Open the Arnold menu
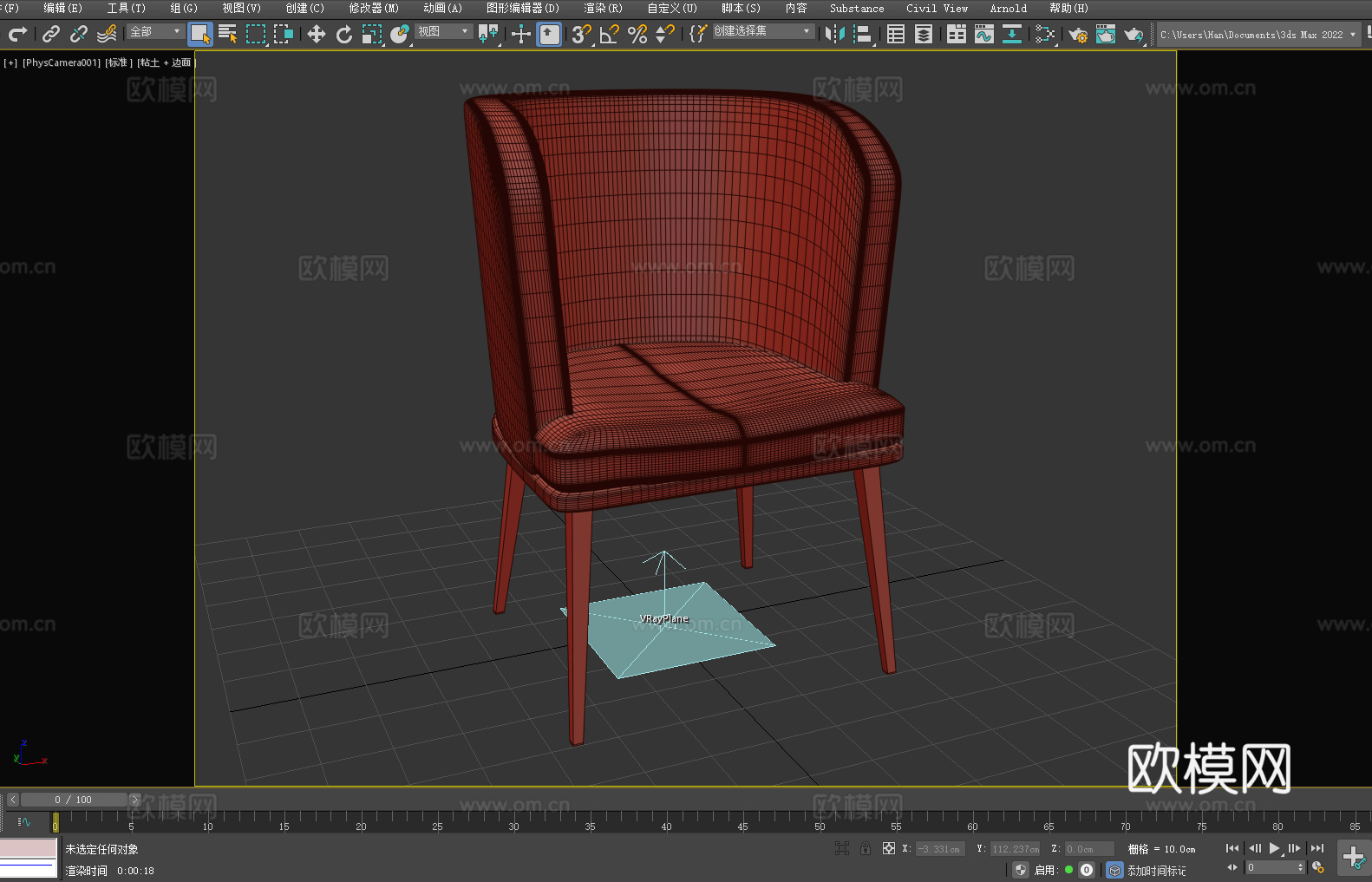The height and width of the screenshot is (882, 1372). pyautogui.click(x=1008, y=8)
